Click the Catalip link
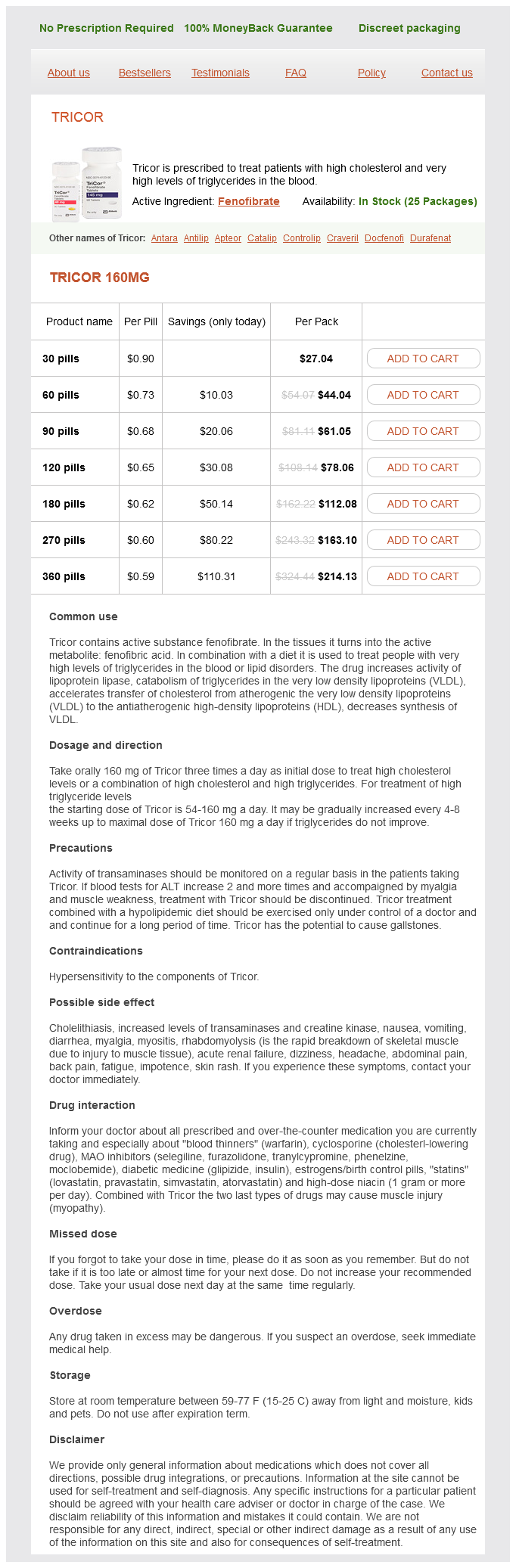 (262, 238)
